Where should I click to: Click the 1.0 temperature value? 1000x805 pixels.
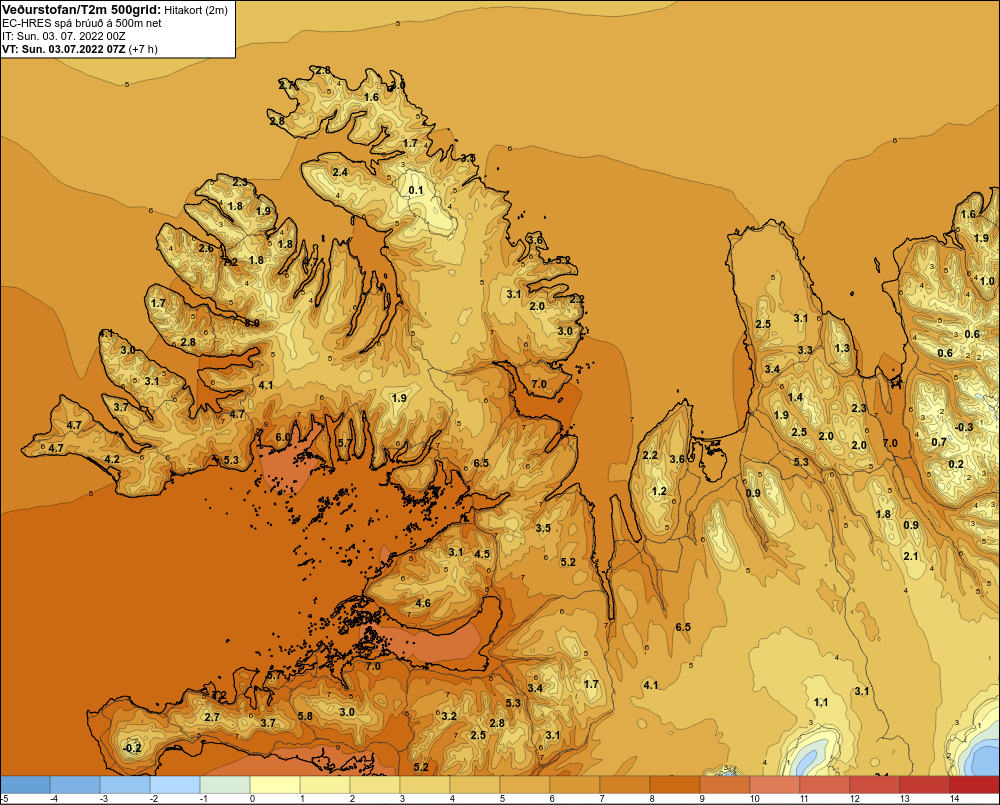pyautogui.click(x=987, y=281)
